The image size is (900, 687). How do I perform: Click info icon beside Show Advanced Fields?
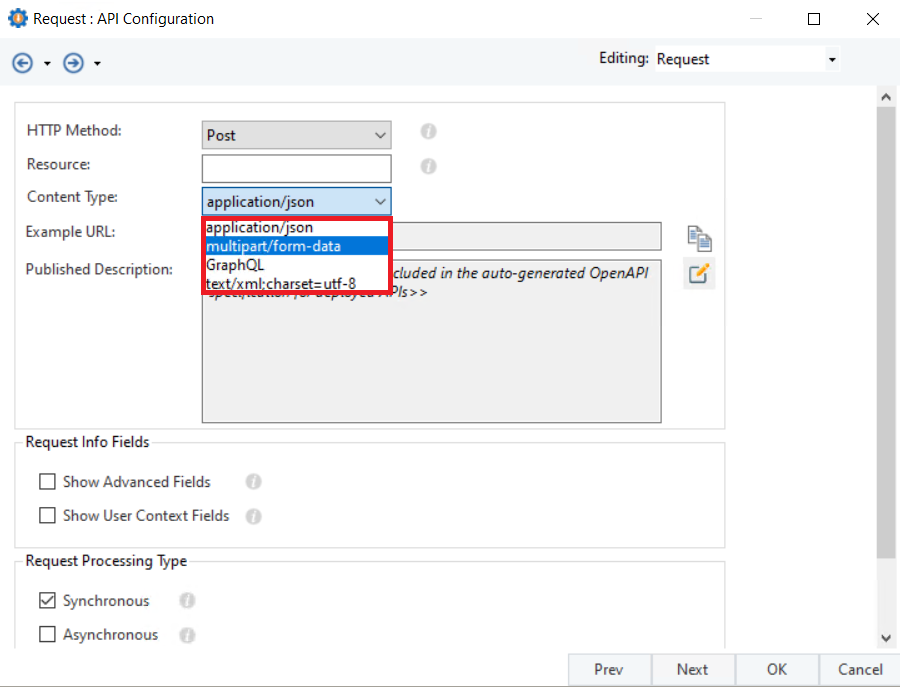click(253, 482)
